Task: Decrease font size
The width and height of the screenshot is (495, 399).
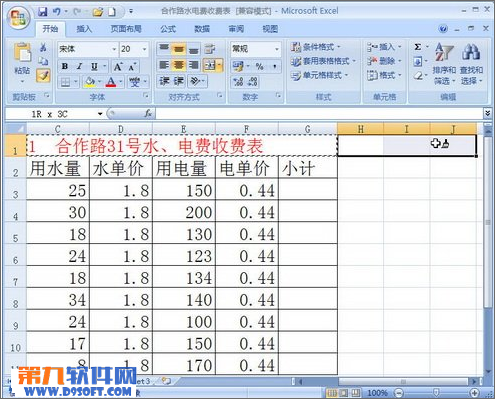Action: pyautogui.click(x=132, y=67)
